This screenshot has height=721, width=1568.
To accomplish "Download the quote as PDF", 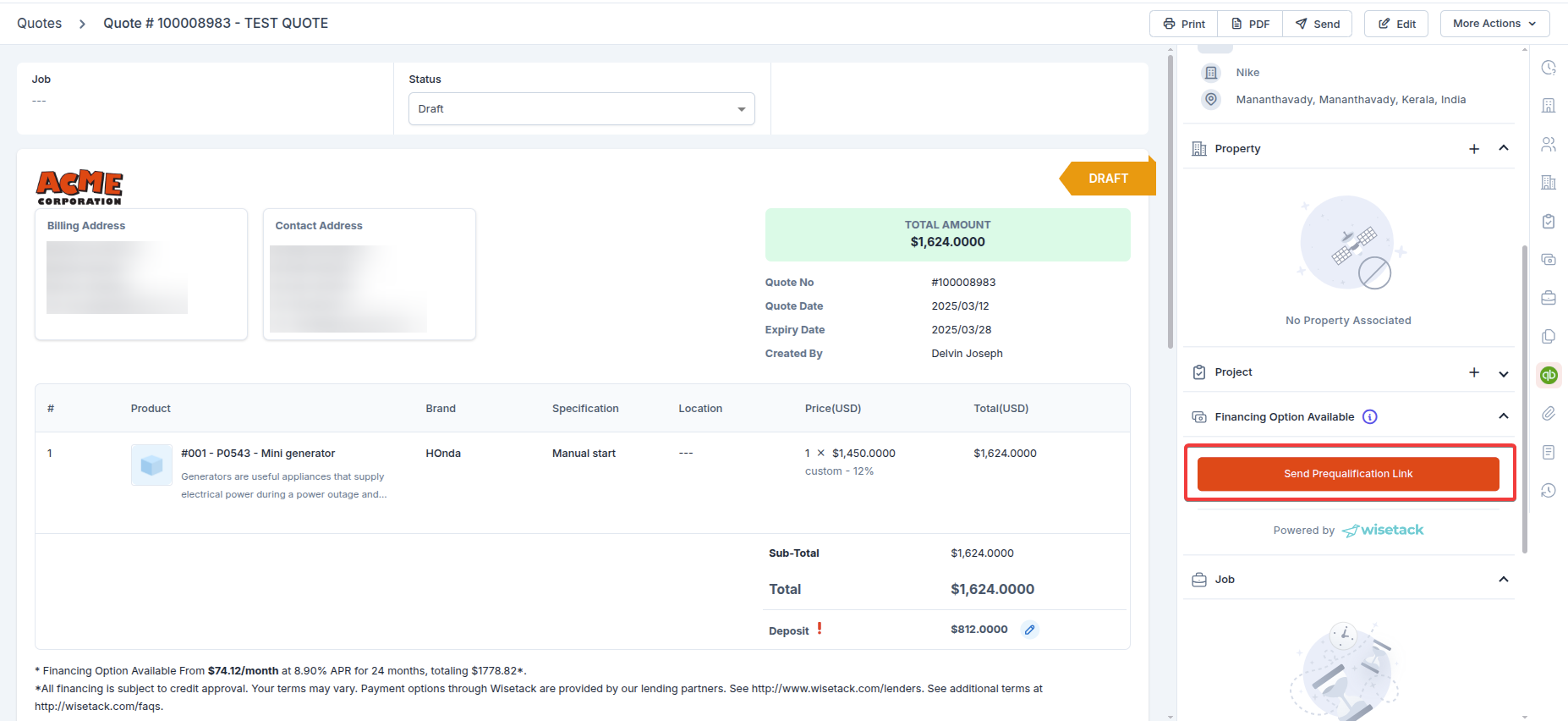I will (1250, 24).
